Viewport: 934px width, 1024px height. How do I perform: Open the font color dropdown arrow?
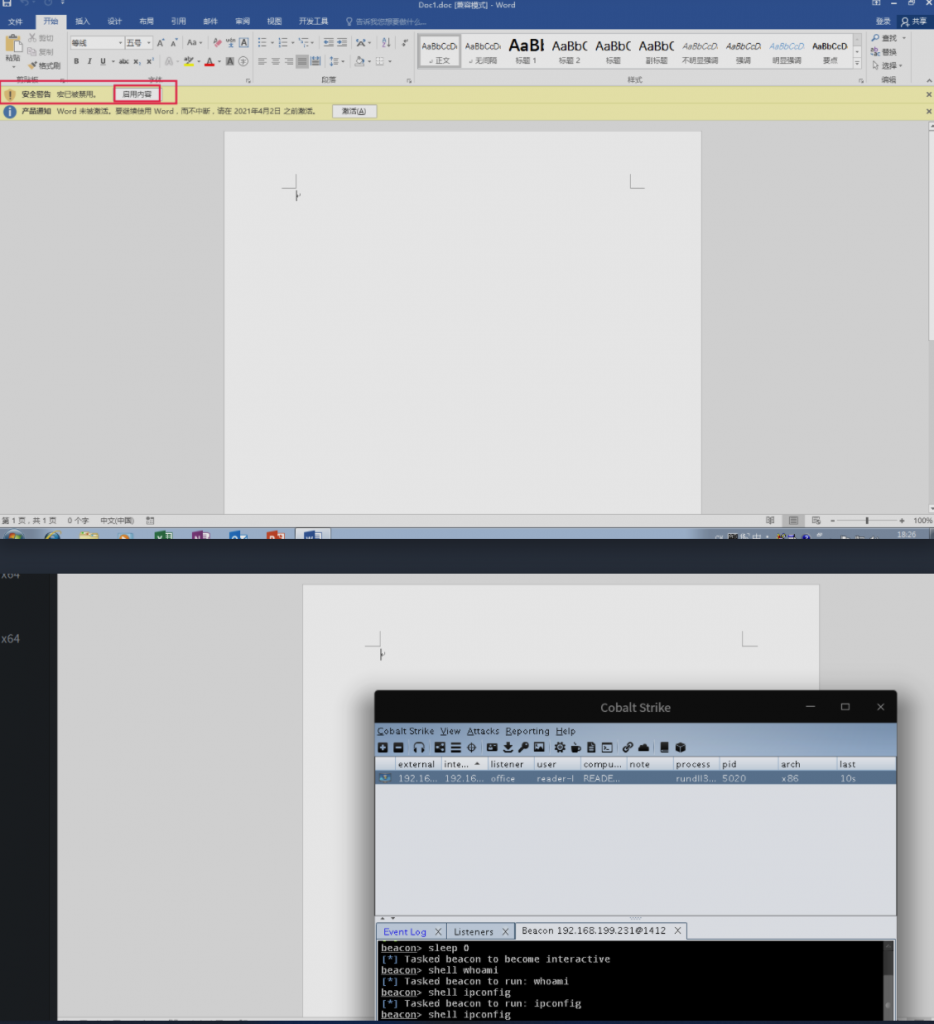219,61
